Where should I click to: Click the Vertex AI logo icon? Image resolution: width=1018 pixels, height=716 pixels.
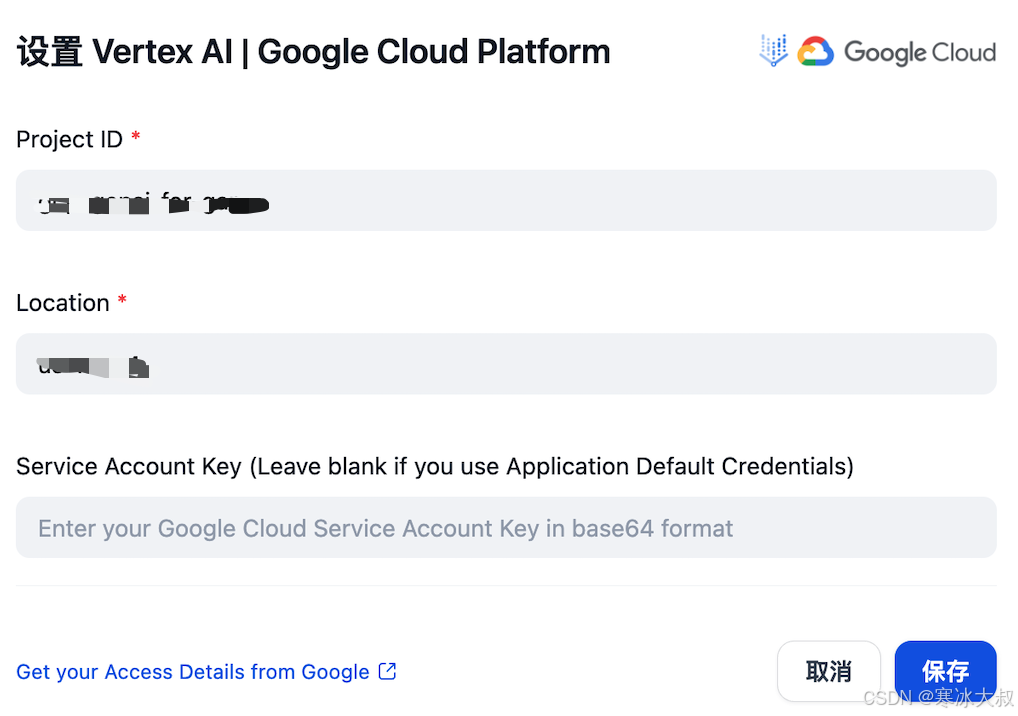tap(773, 51)
